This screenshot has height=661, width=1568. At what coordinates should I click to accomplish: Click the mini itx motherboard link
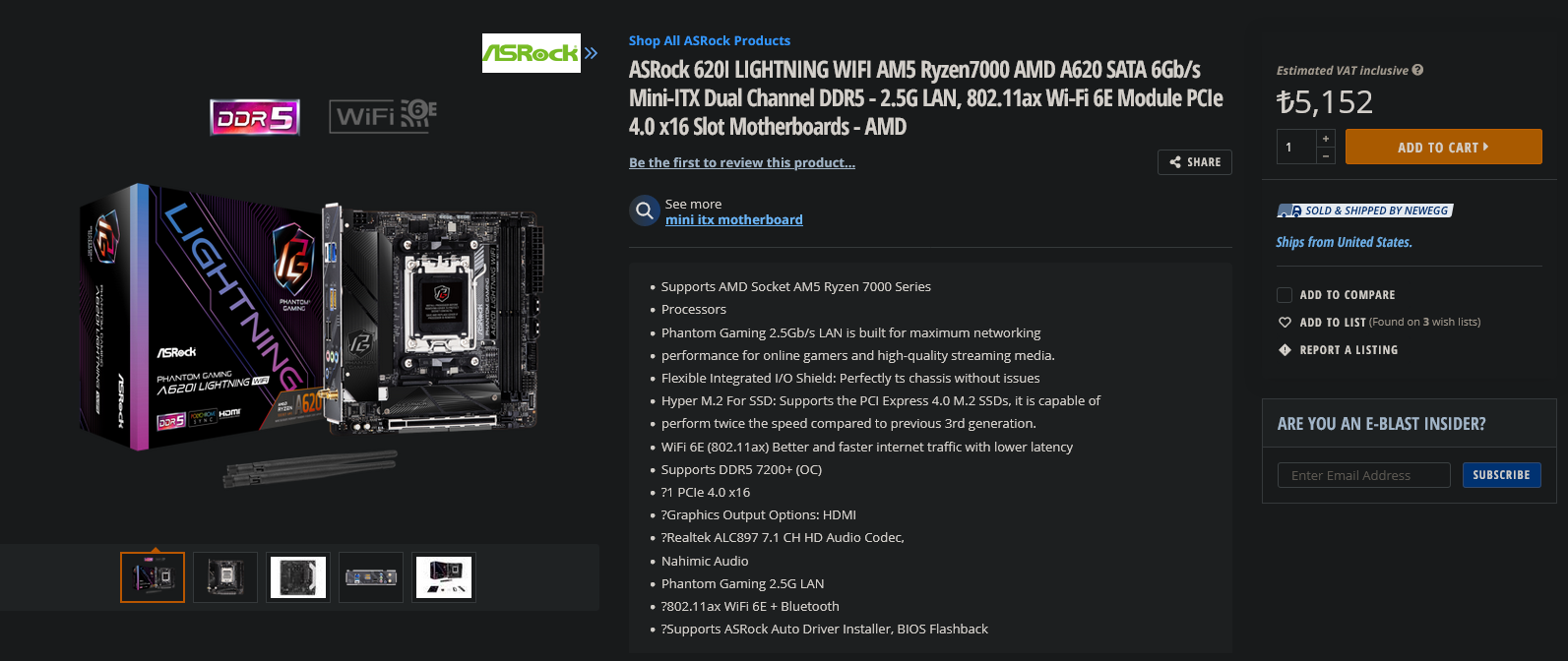tap(734, 219)
